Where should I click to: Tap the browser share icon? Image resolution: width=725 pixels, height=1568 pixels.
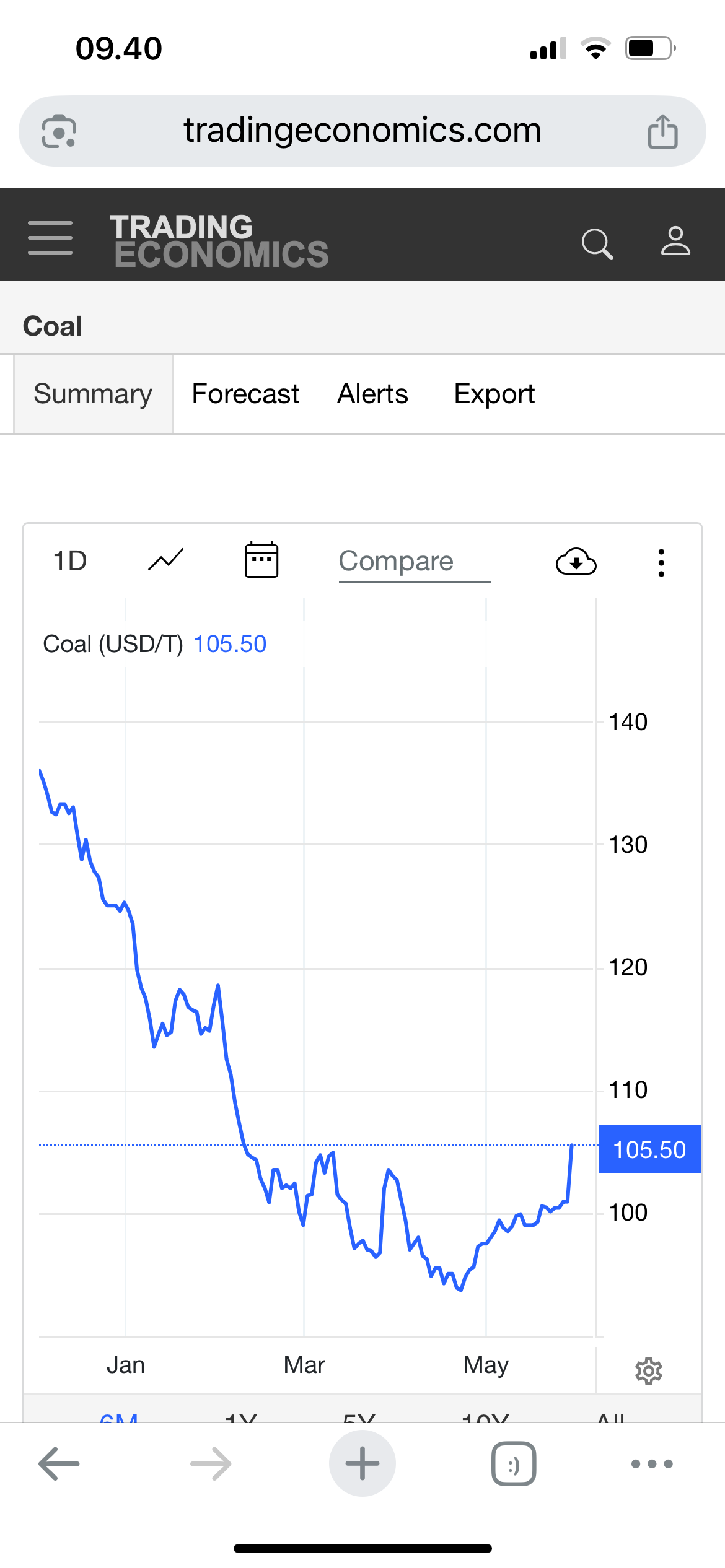coord(662,131)
